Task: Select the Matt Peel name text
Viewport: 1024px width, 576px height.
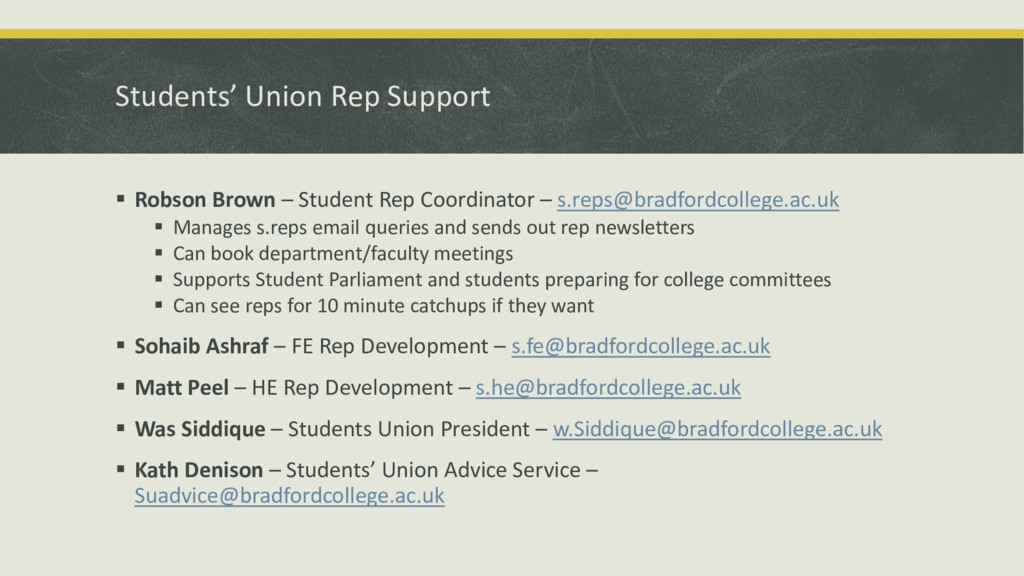Action: tap(182, 388)
